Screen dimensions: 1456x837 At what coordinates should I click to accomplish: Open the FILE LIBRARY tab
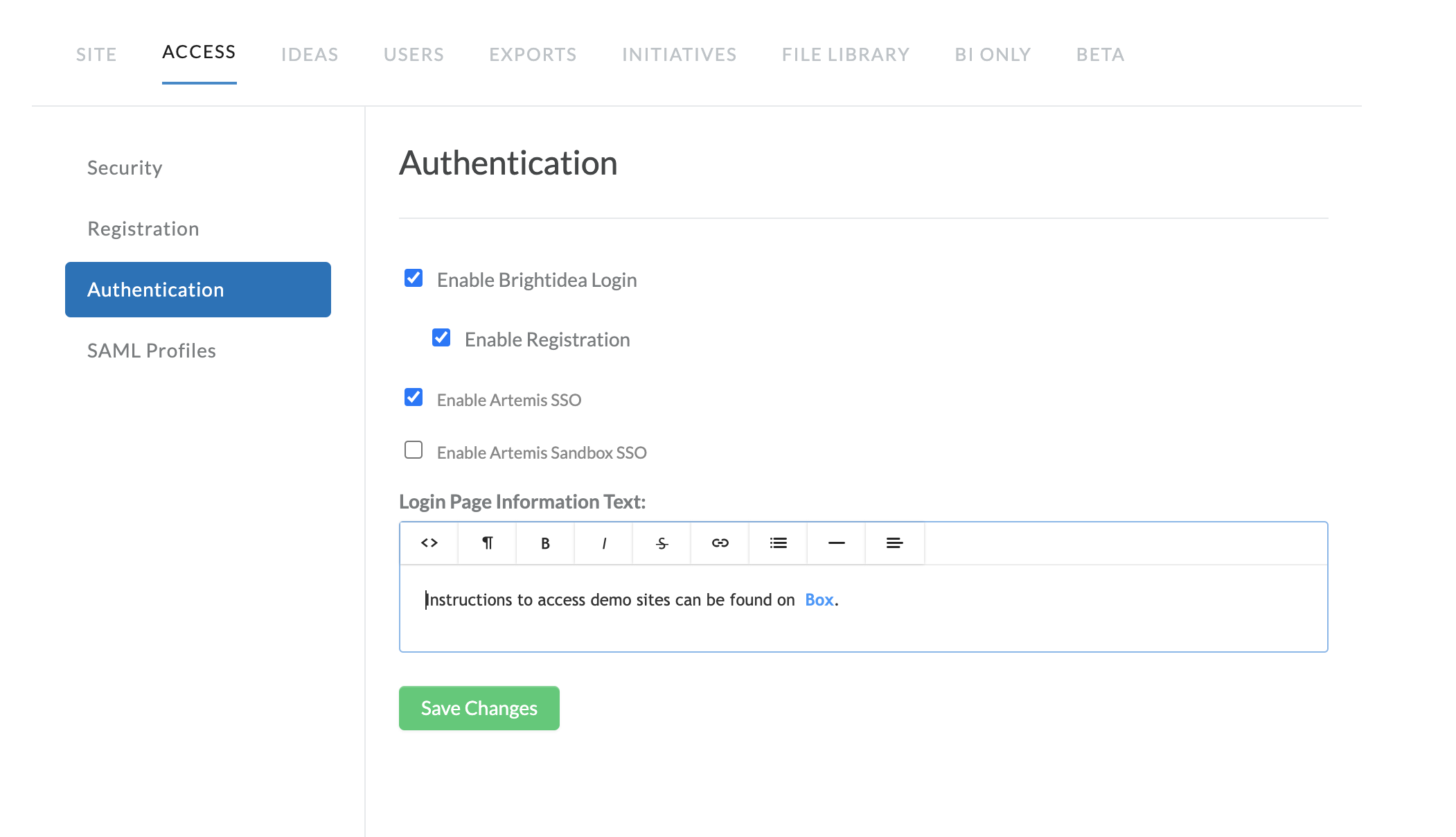coord(845,54)
